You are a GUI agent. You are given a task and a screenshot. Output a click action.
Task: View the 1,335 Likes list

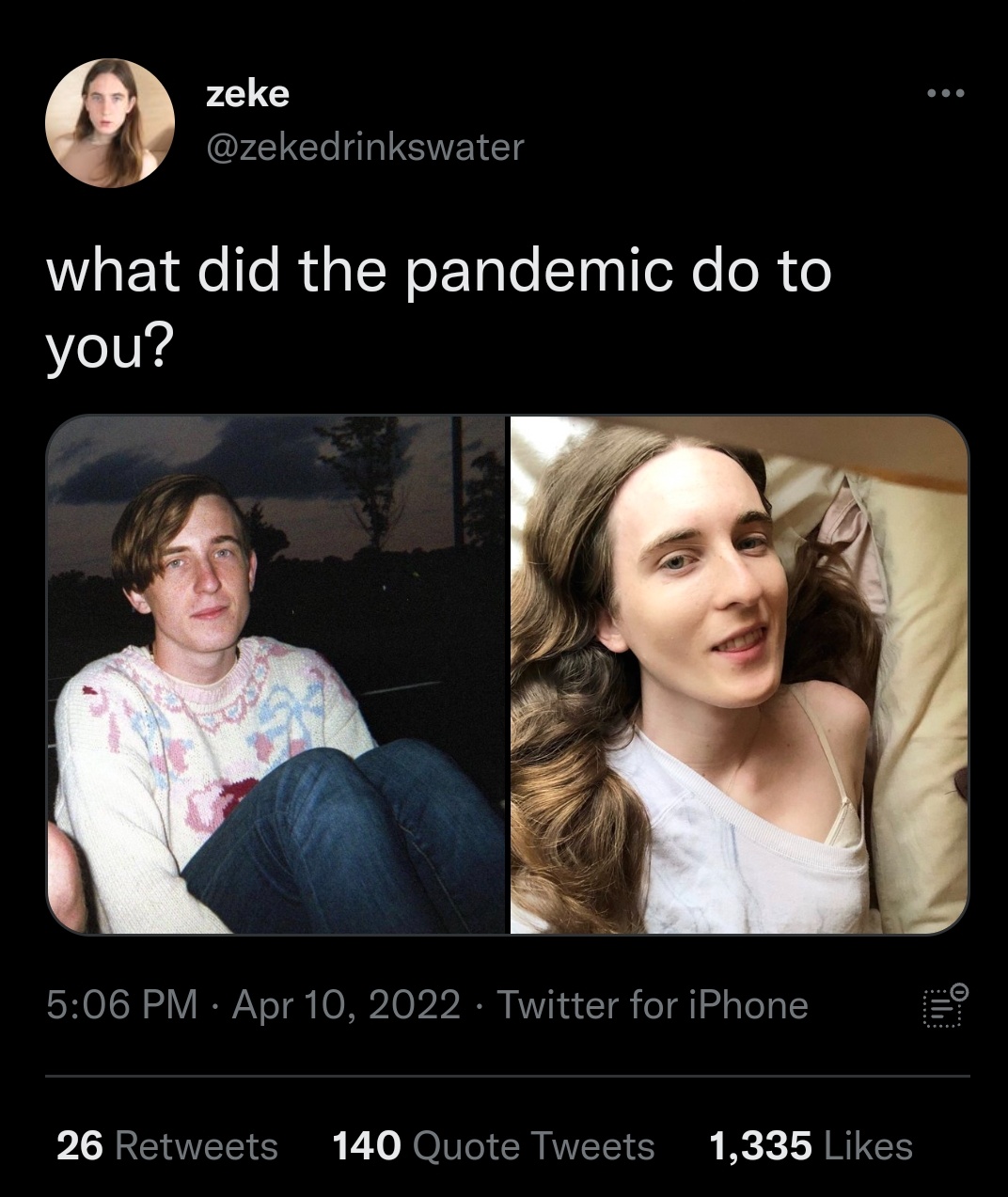pos(811,1146)
